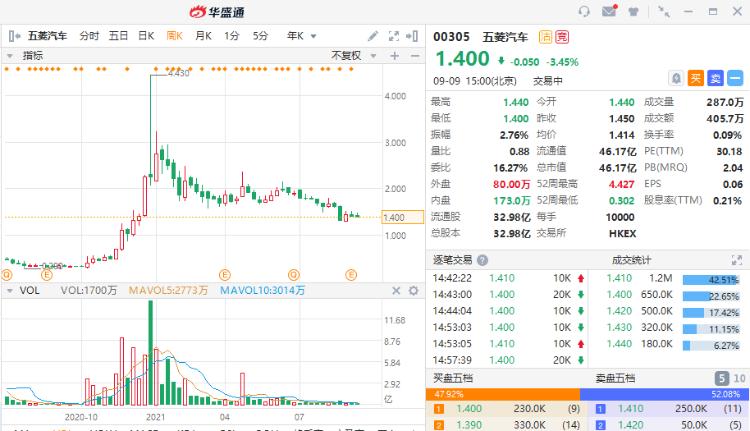Select the 14:57:39 trade row
This screenshot has width=750, height=431.
(x=508, y=360)
